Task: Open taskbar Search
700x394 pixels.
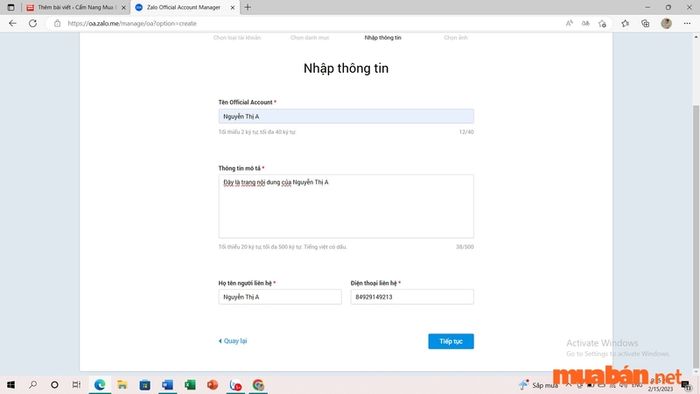Action: tap(33, 385)
